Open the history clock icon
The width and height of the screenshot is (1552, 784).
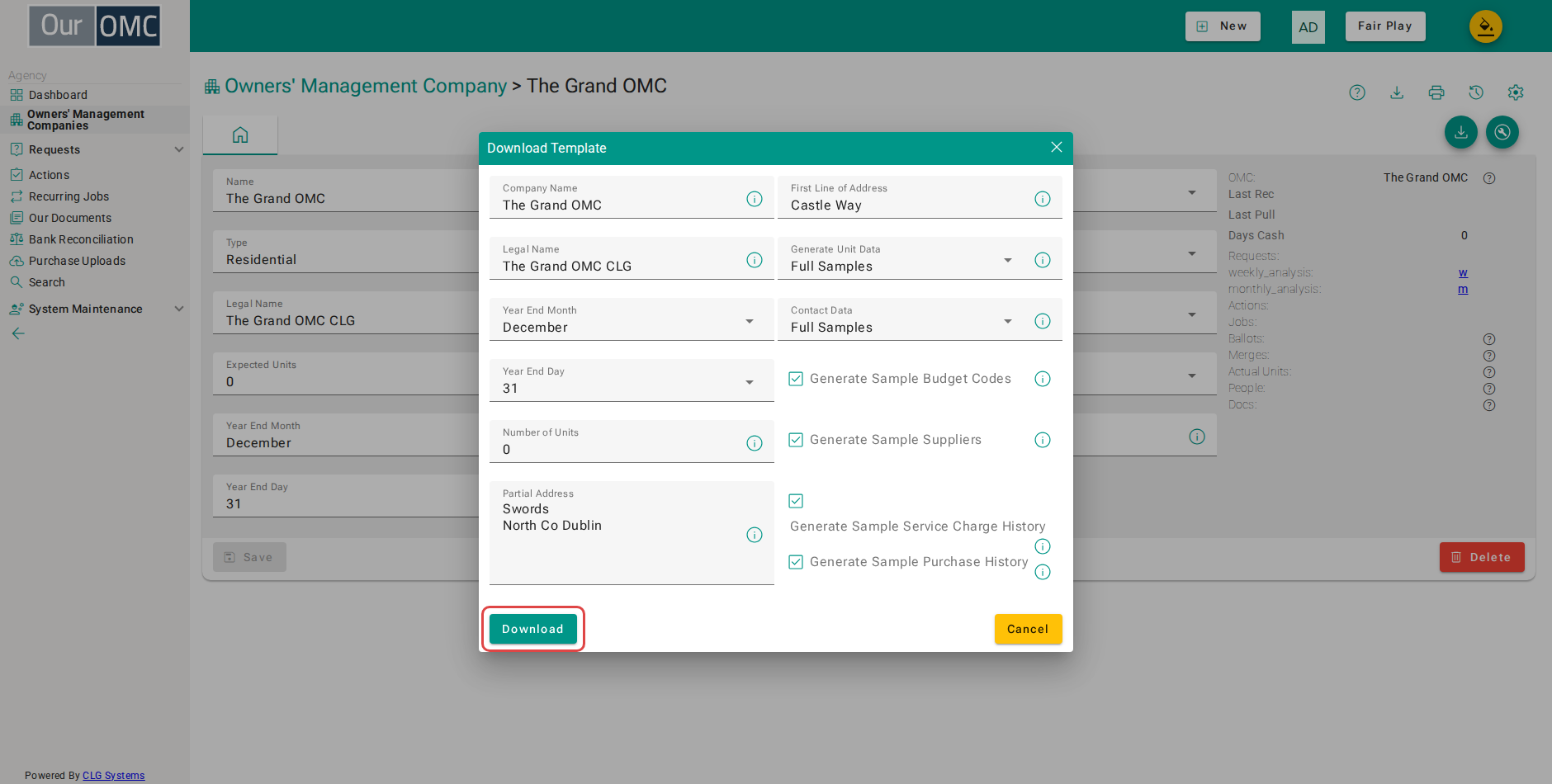click(x=1476, y=92)
